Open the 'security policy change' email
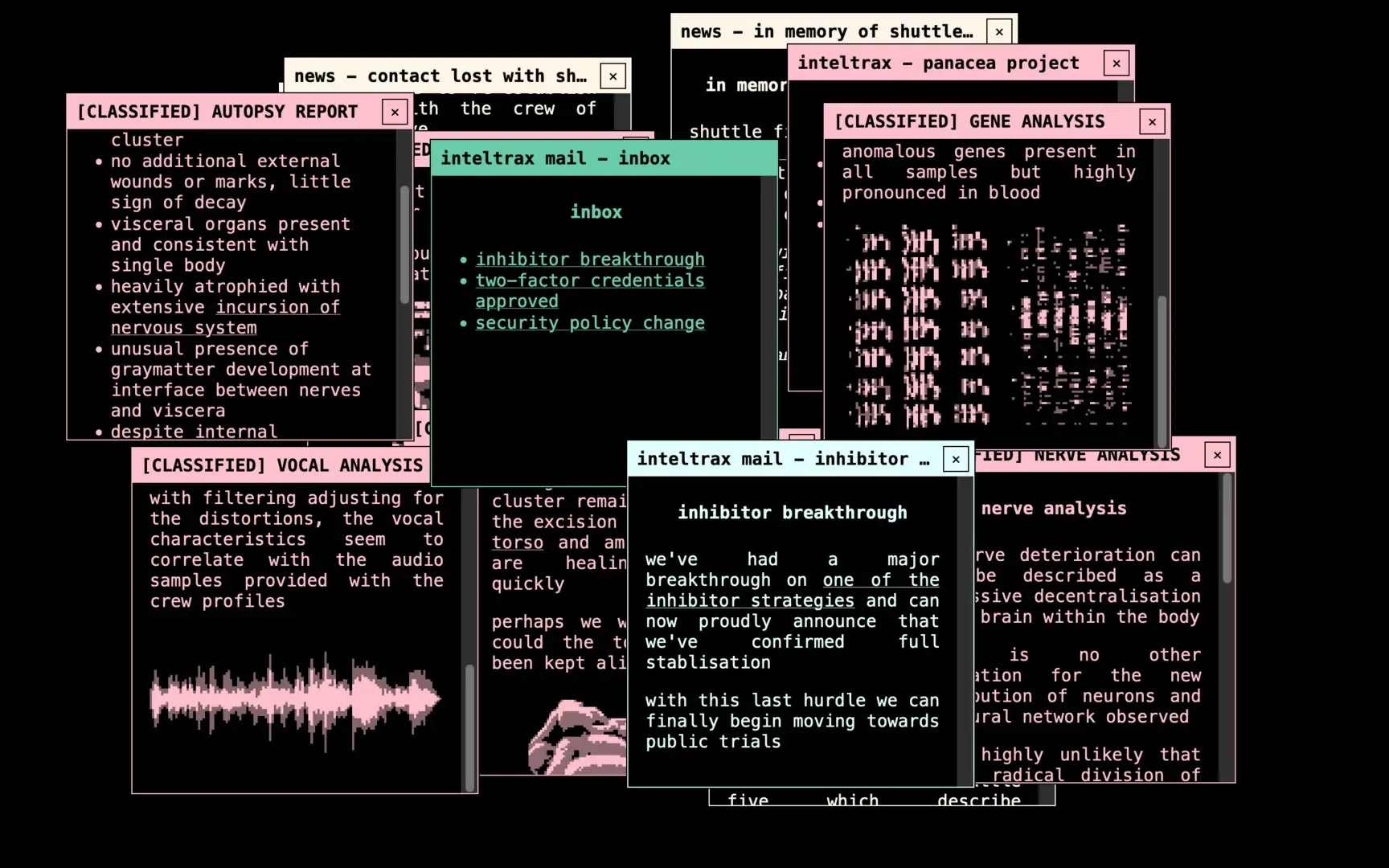The image size is (1389, 868). (x=589, y=323)
